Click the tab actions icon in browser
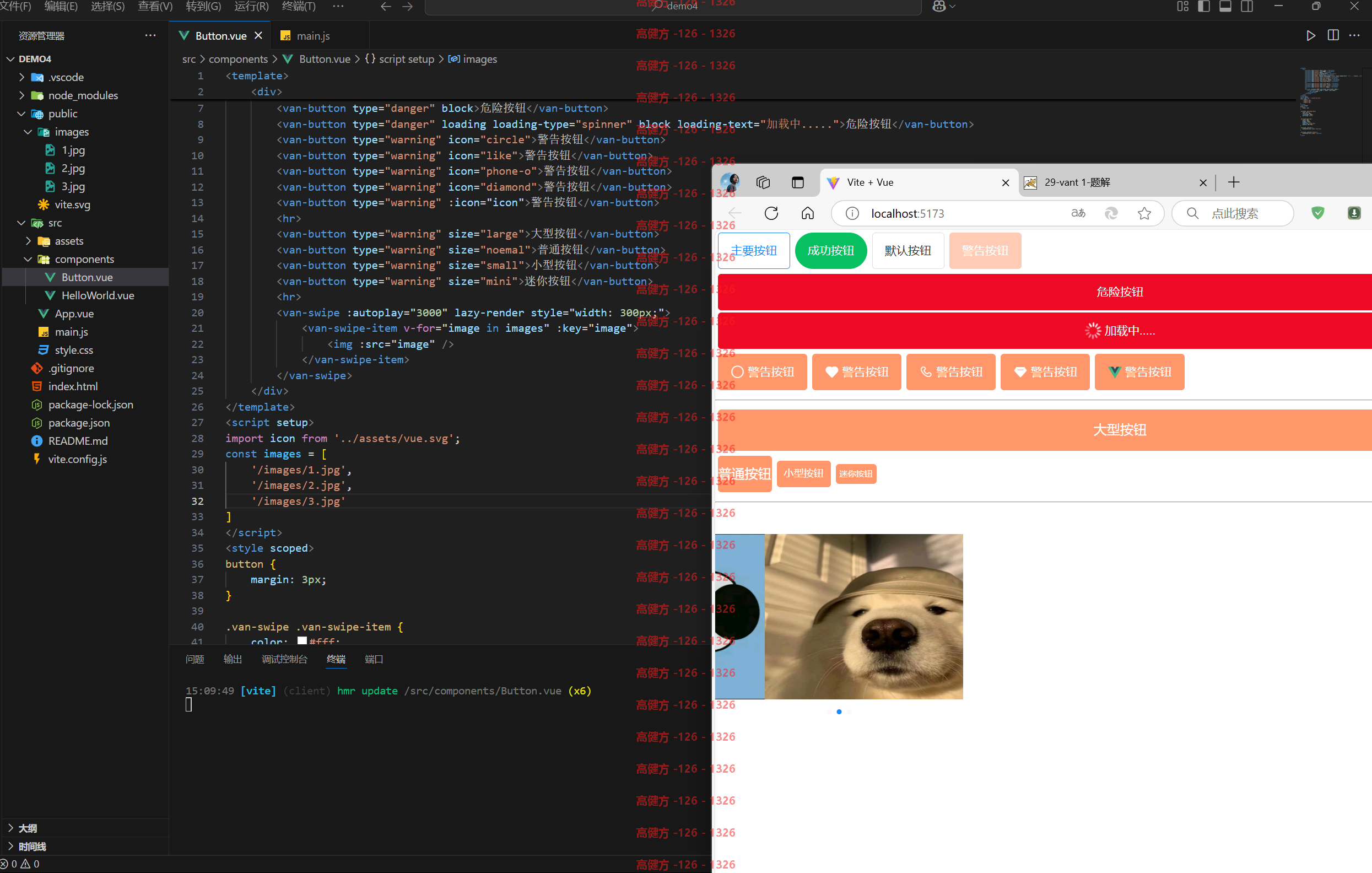Viewport: 1372px width, 873px height. tap(798, 182)
